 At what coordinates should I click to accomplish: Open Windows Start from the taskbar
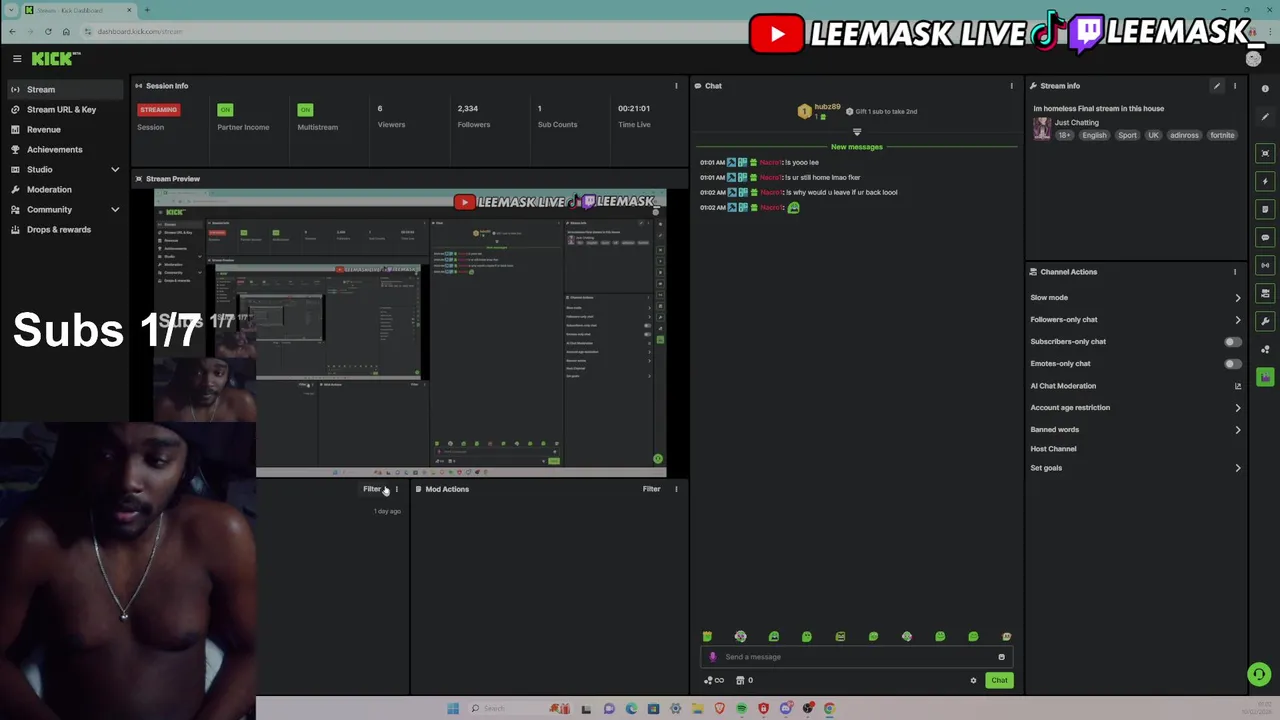[x=453, y=708]
